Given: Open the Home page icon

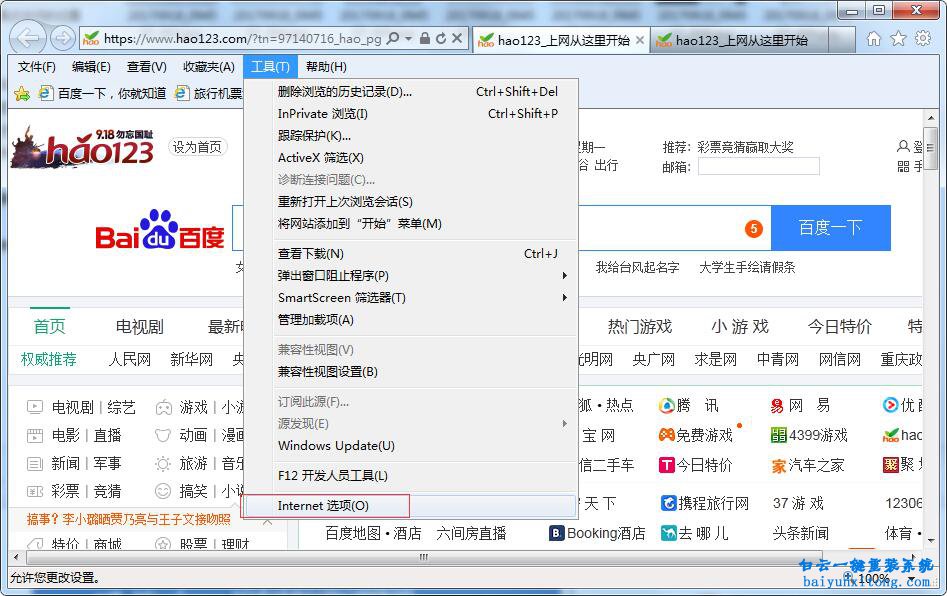Looking at the screenshot, I should [873, 39].
